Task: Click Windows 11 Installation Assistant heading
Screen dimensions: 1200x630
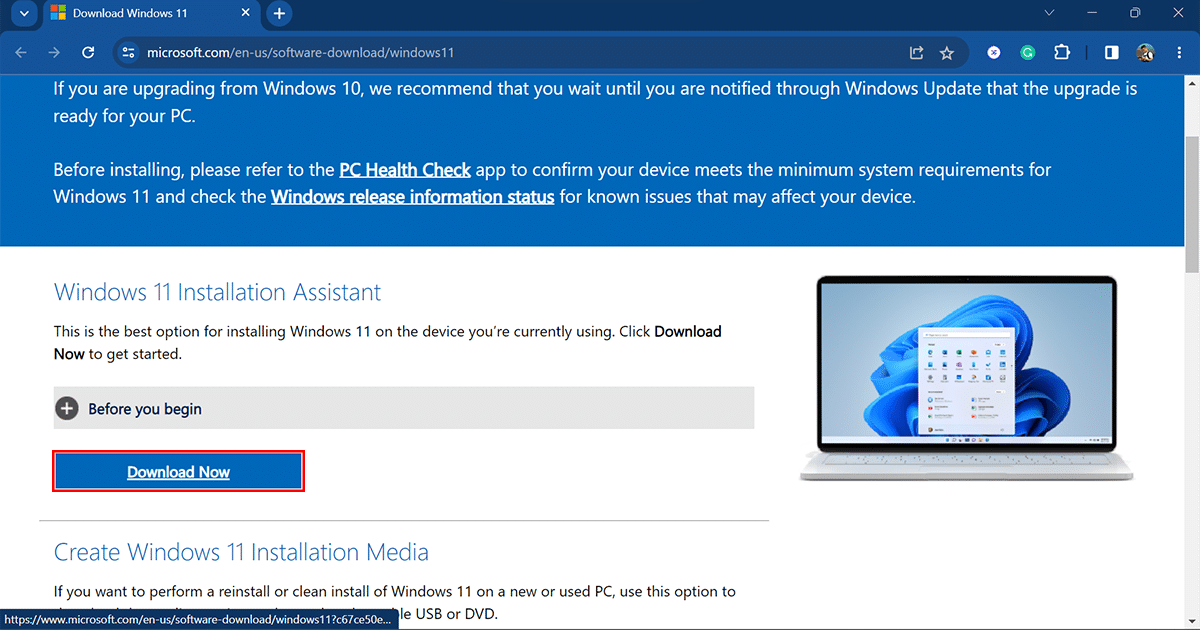Action: click(x=217, y=293)
